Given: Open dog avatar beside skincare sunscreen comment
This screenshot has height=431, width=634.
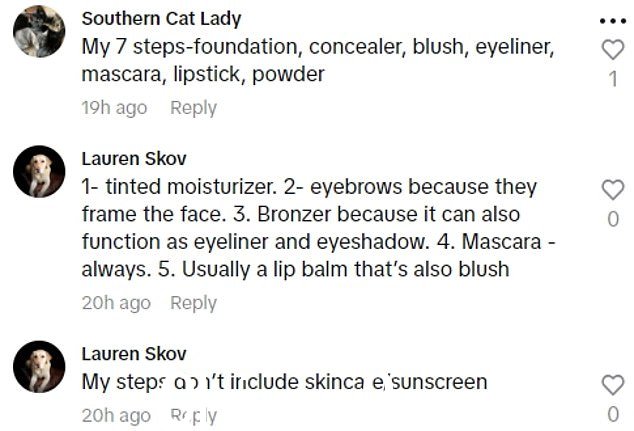Looking at the screenshot, I should pos(39,367).
